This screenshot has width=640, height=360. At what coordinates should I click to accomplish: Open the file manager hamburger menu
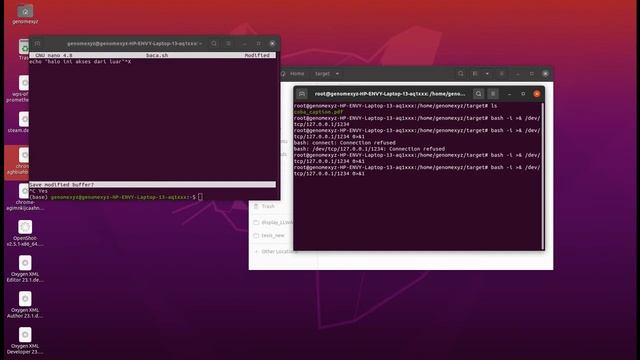pyautogui.click(x=502, y=74)
